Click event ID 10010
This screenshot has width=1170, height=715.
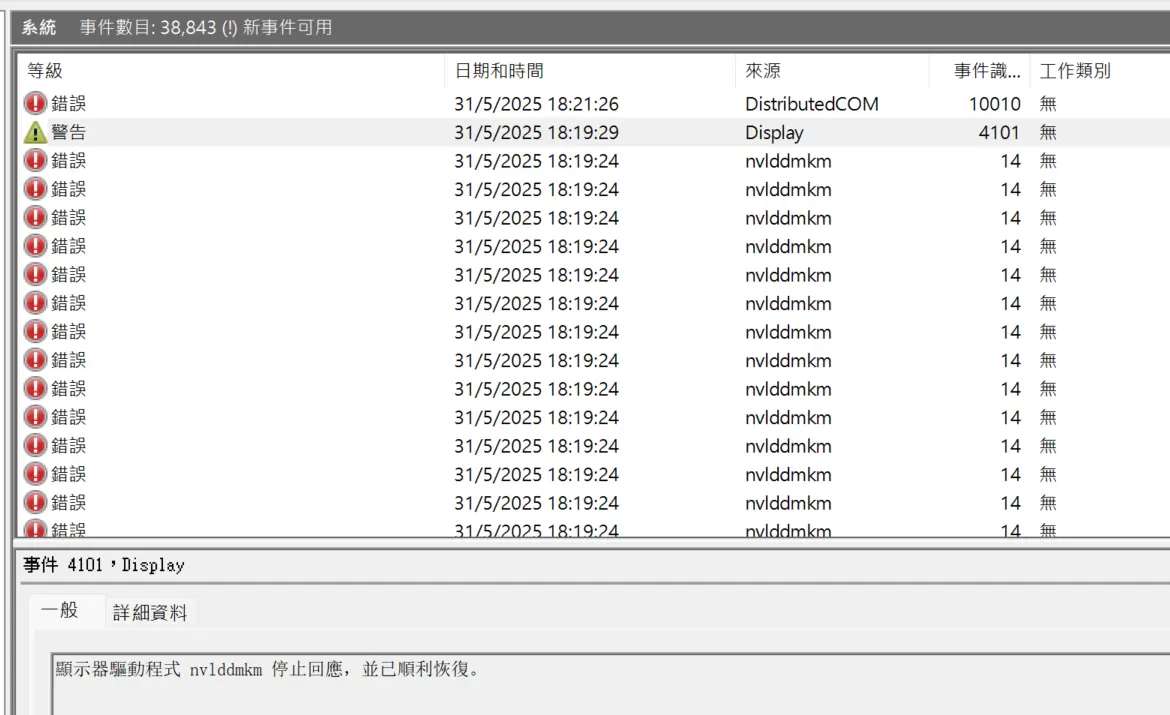(x=994, y=104)
